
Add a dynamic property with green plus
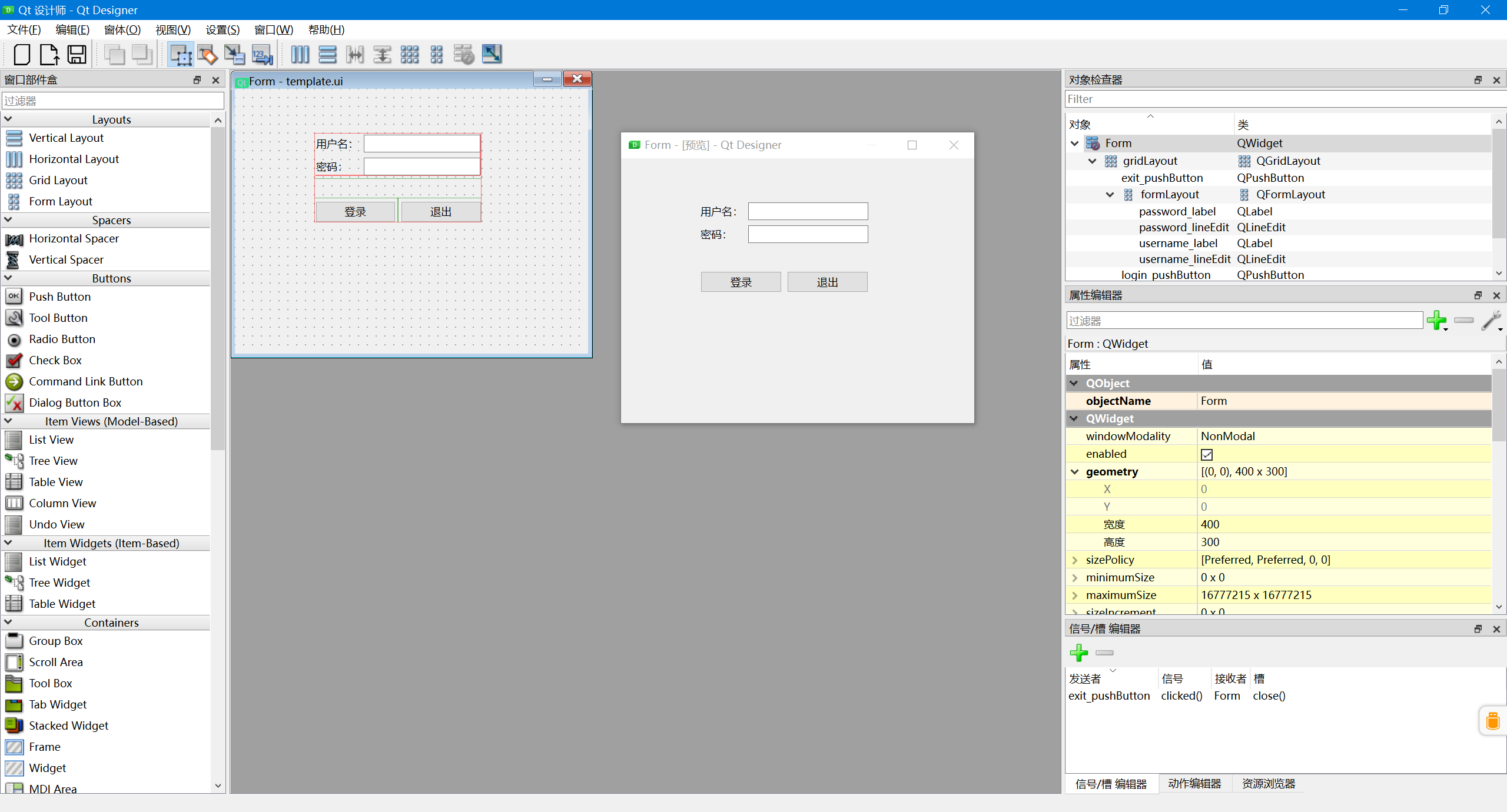1436,321
